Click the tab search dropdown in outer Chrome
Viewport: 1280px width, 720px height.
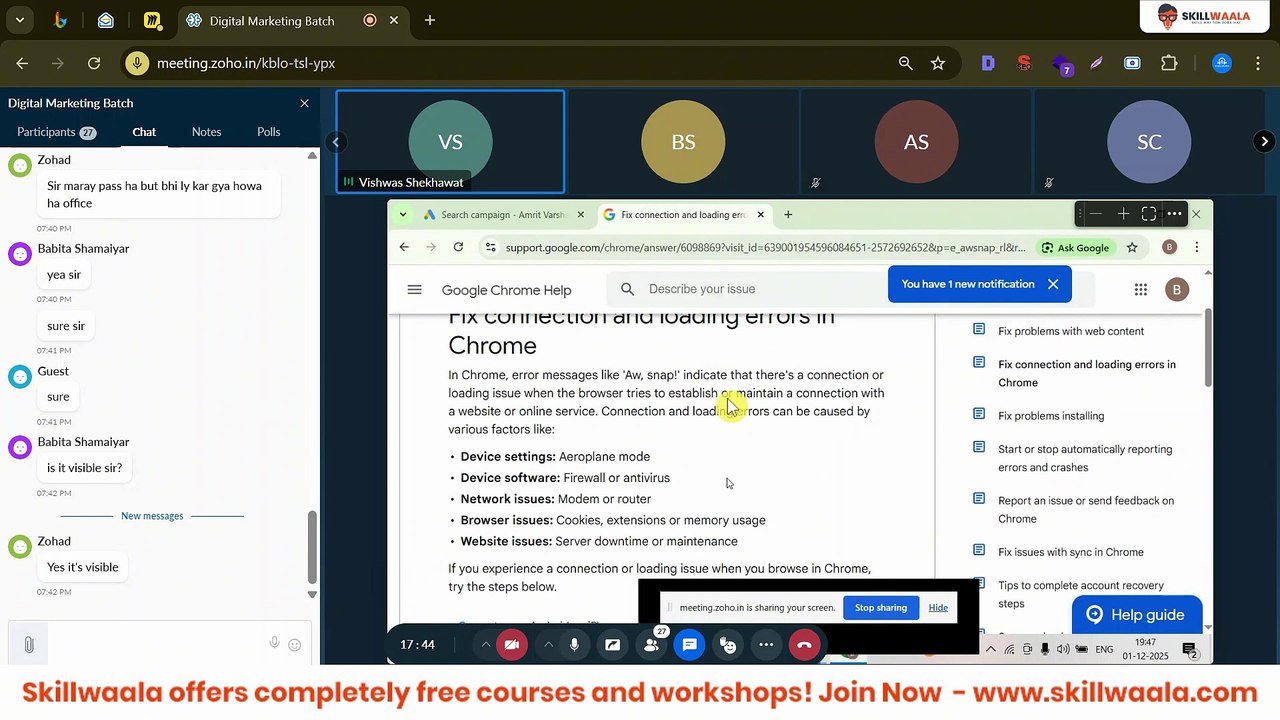click(x=19, y=20)
